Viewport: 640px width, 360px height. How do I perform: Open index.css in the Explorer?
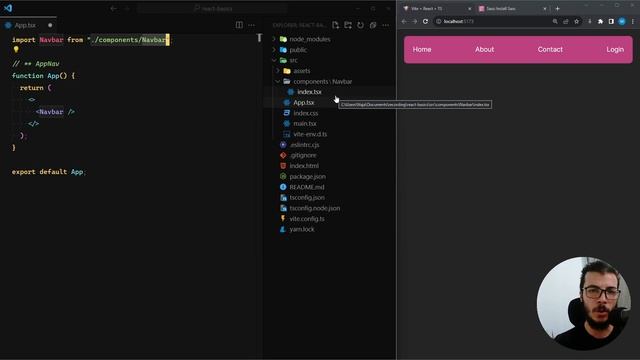coord(306,113)
